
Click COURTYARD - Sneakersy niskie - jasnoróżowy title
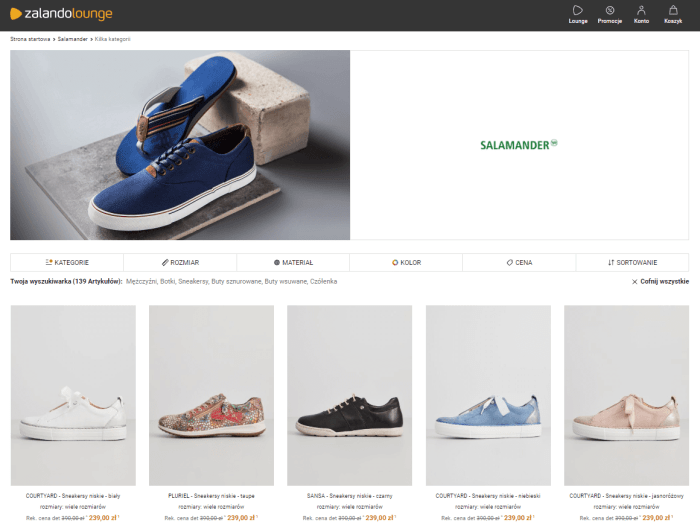click(x=626, y=496)
